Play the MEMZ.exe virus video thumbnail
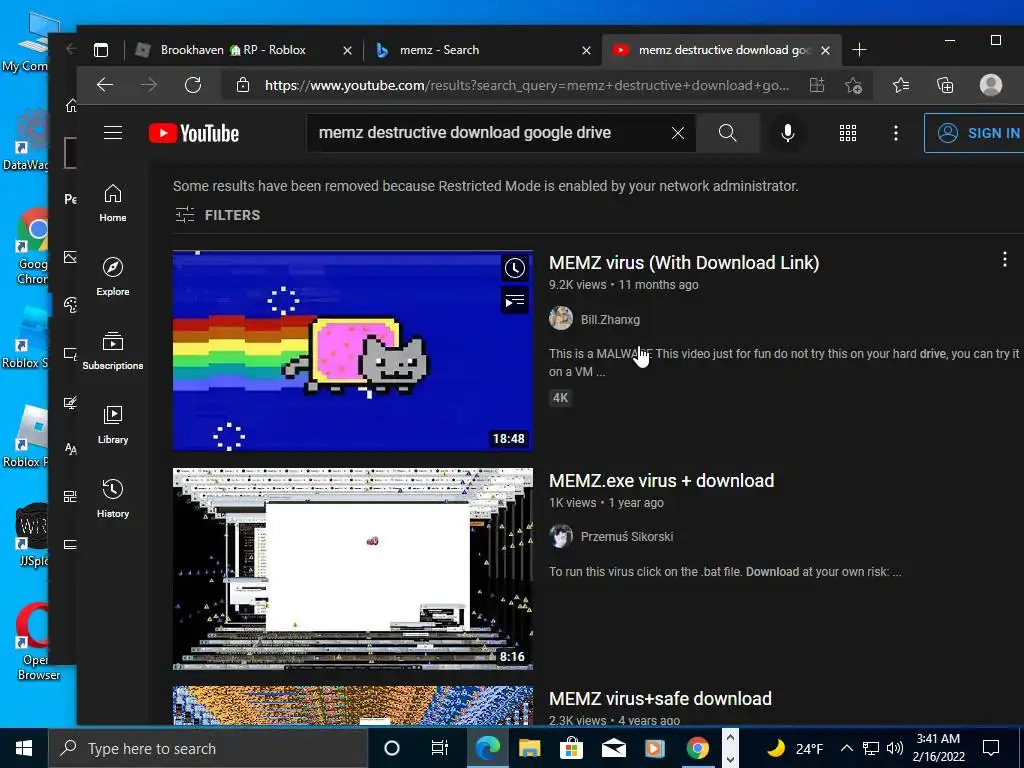Viewport: 1024px width, 768px height. point(353,569)
